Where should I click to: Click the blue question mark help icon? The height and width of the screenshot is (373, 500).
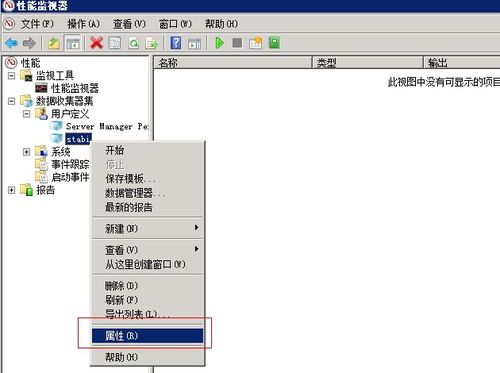tap(176, 43)
